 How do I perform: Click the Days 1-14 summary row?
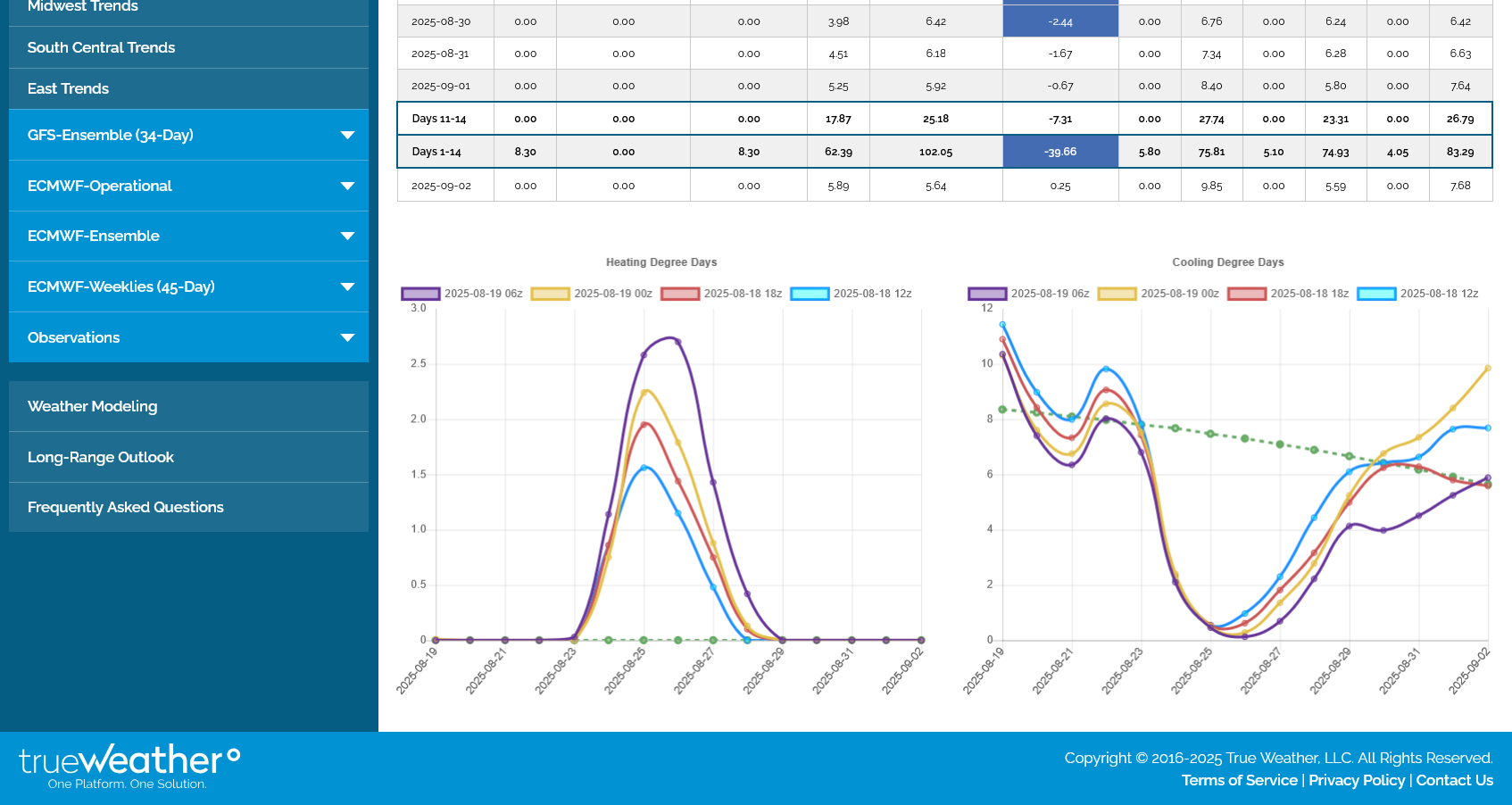point(436,153)
